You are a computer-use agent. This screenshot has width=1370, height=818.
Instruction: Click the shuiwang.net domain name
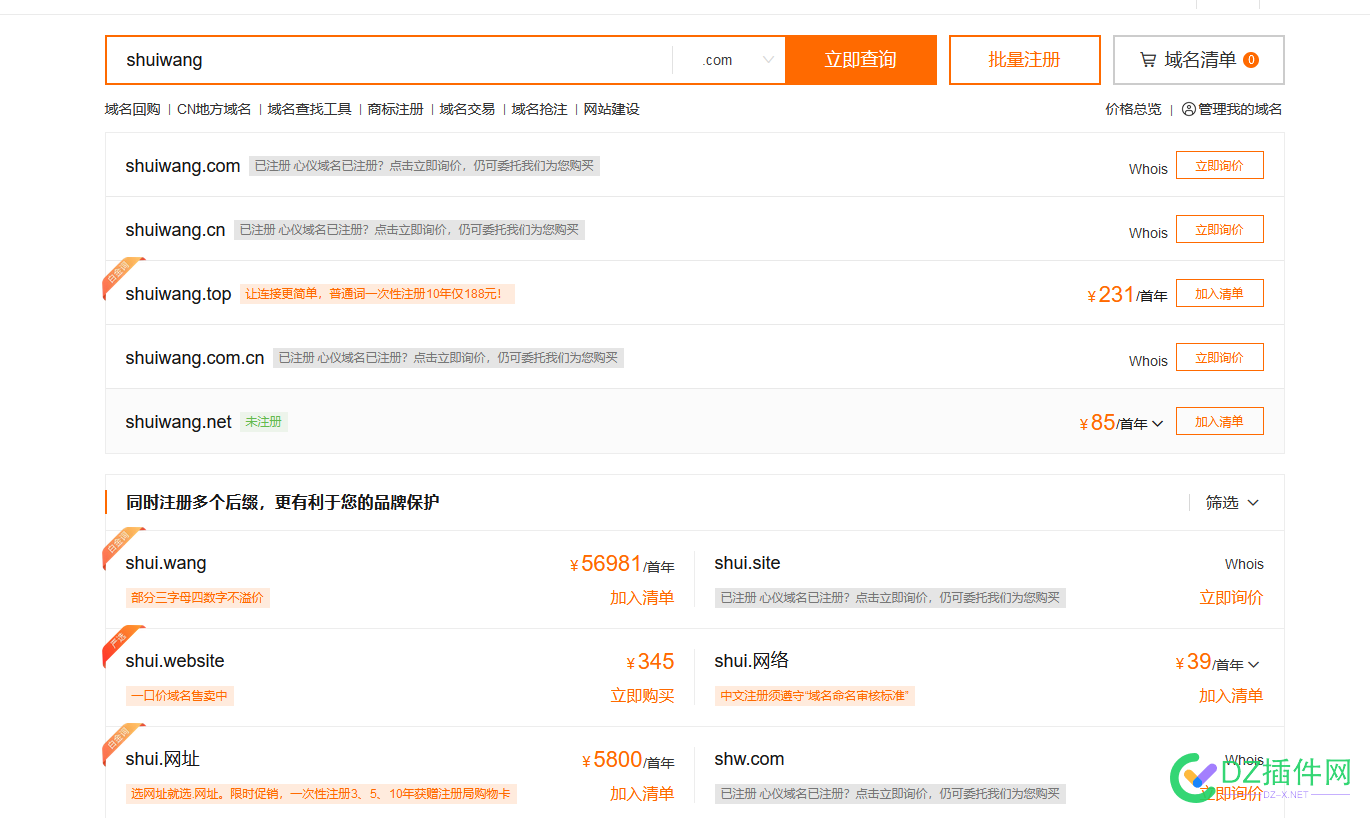178,422
